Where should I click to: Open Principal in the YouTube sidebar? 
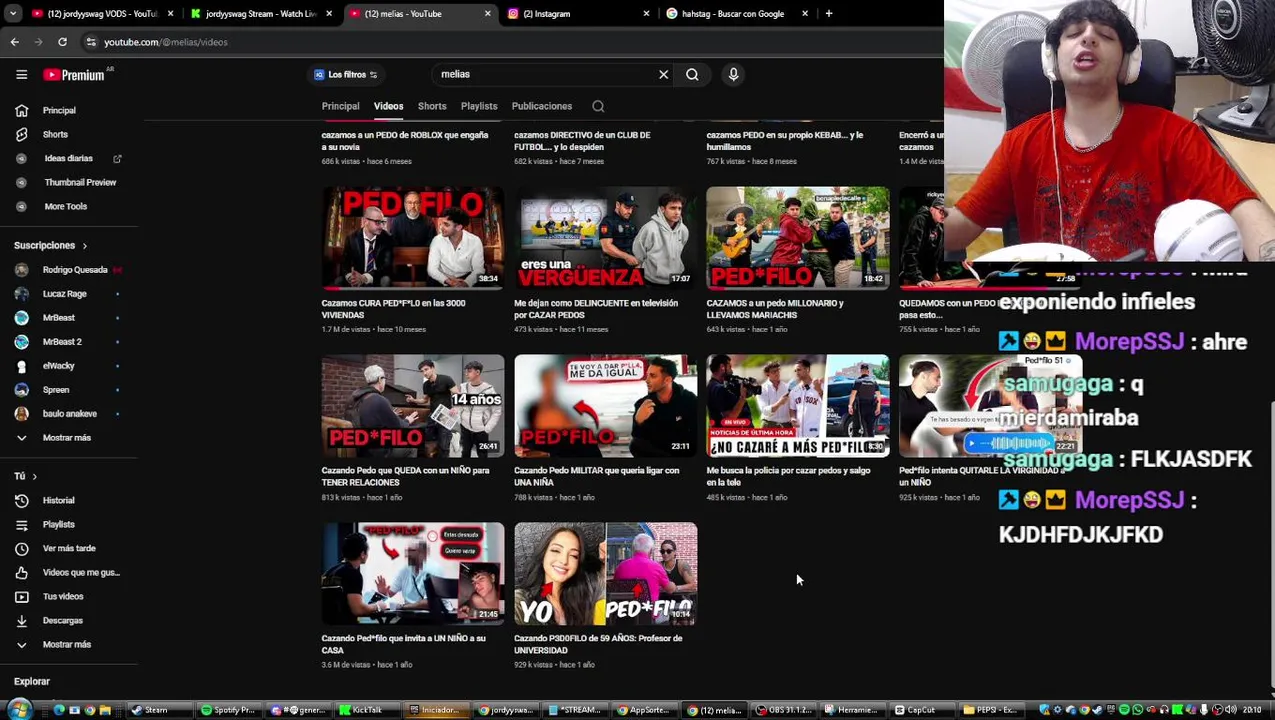pos(59,111)
